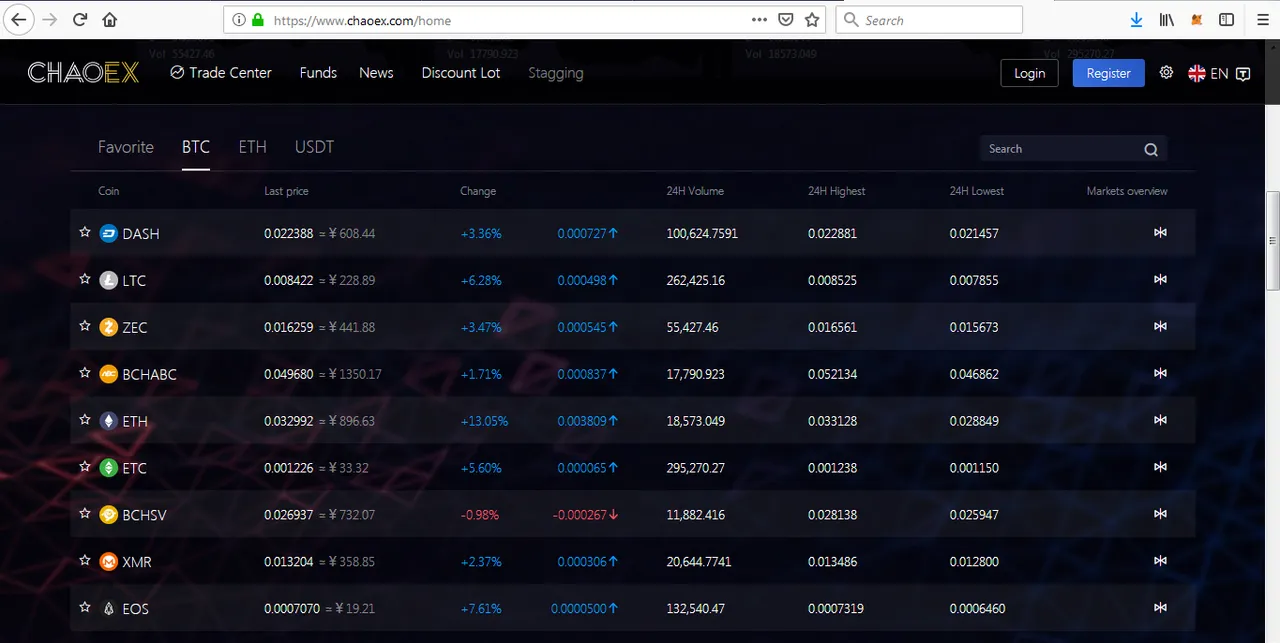
Task: Open EOS market overview icon
Action: (x=1160, y=607)
